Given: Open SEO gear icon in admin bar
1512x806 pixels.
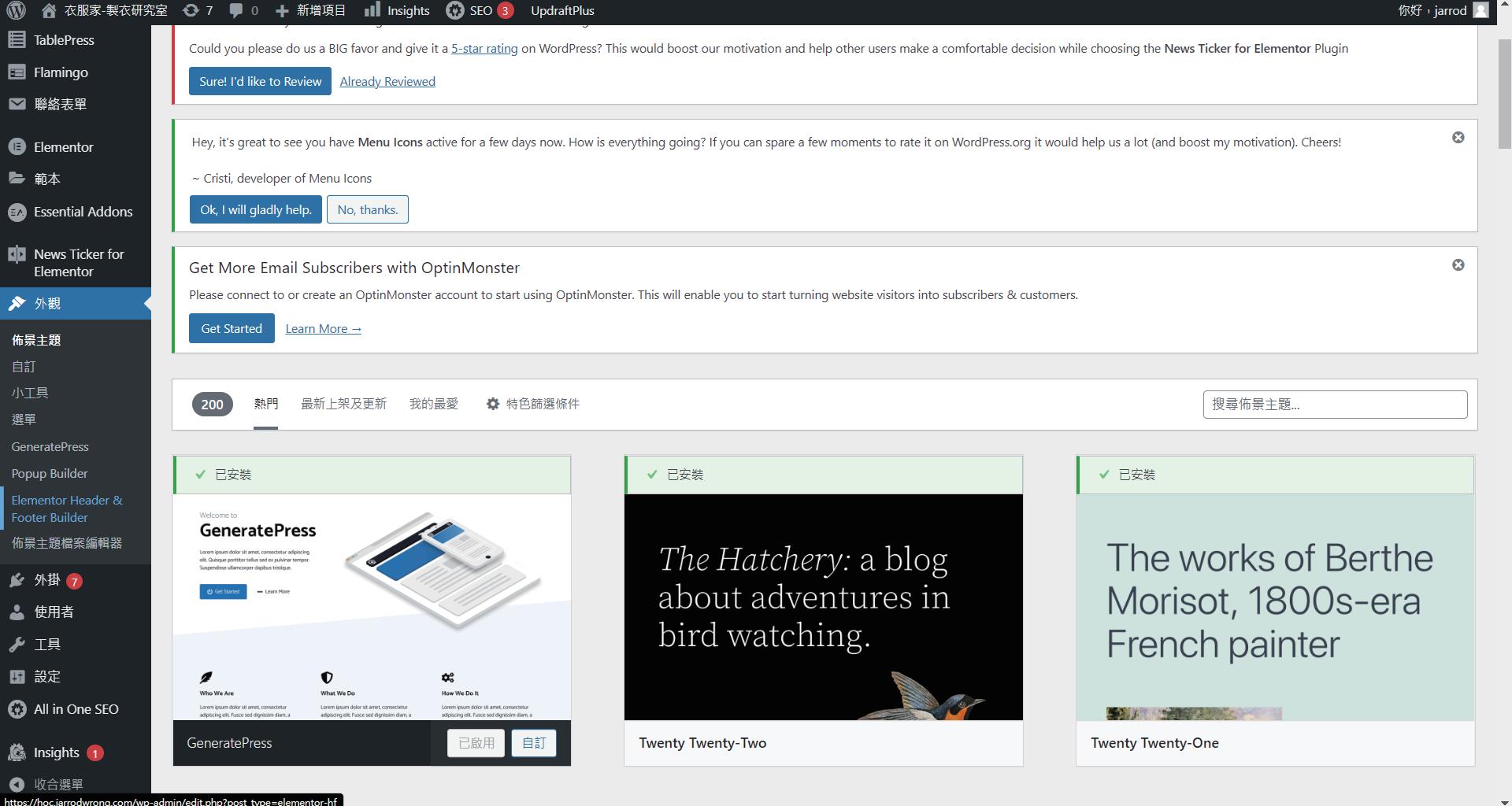Looking at the screenshot, I should pyautogui.click(x=454, y=10).
